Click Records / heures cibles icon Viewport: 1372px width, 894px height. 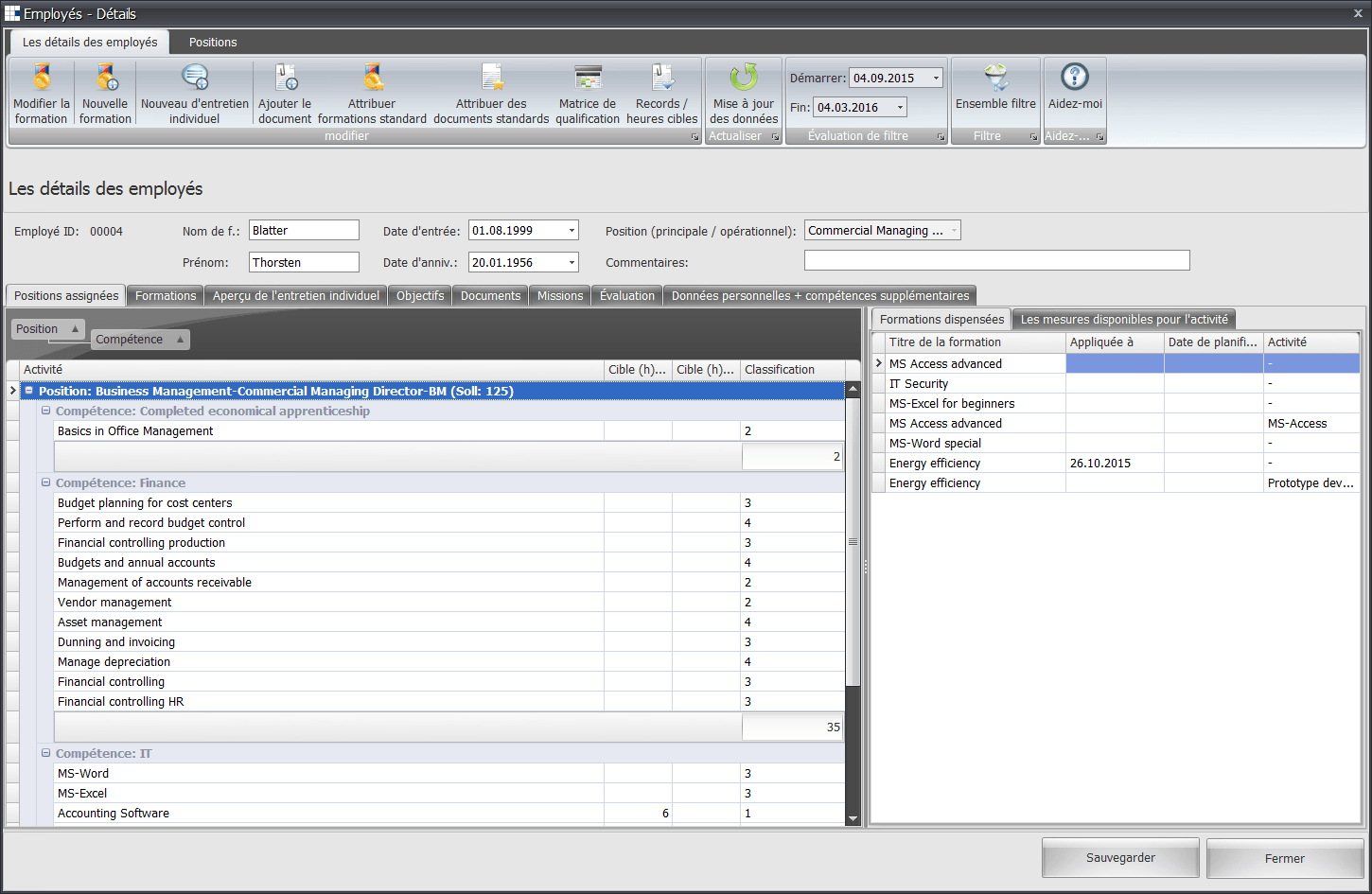[x=661, y=93]
